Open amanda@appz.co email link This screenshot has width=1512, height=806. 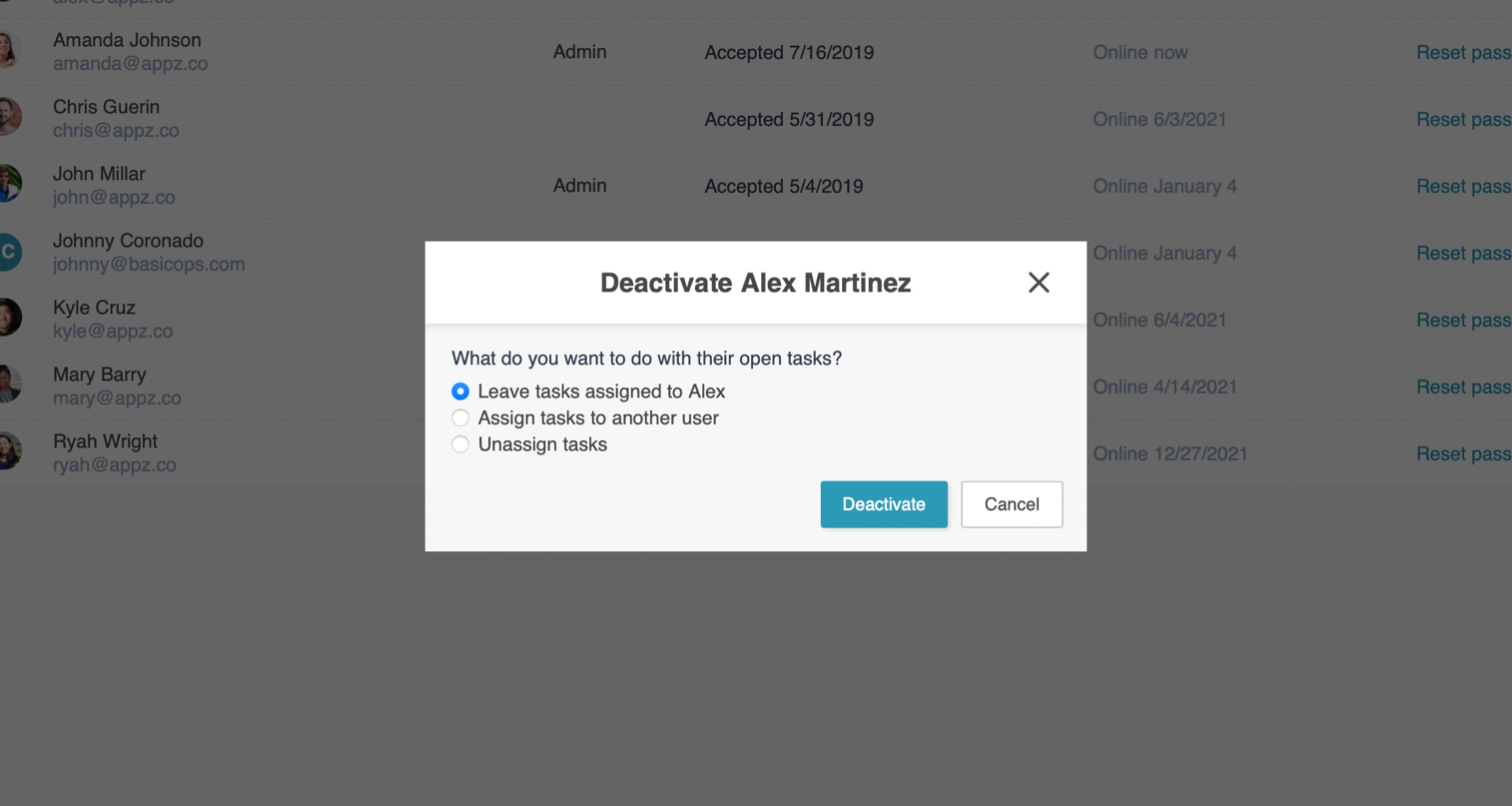[x=130, y=63]
